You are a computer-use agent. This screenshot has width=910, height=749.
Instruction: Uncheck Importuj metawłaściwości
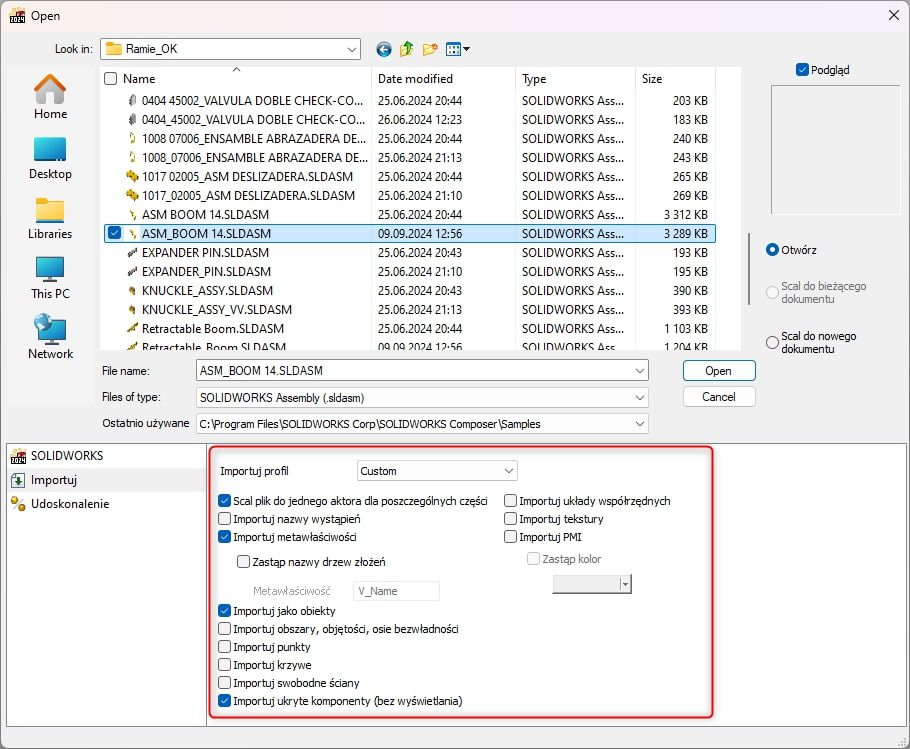[x=225, y=537]
